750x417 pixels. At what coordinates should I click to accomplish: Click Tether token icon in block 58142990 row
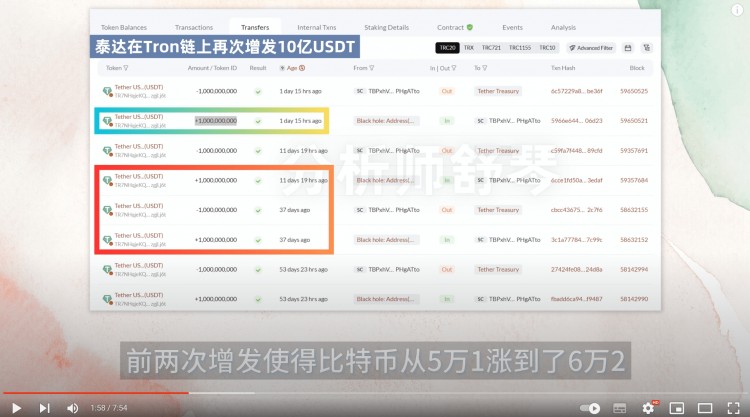108,299
